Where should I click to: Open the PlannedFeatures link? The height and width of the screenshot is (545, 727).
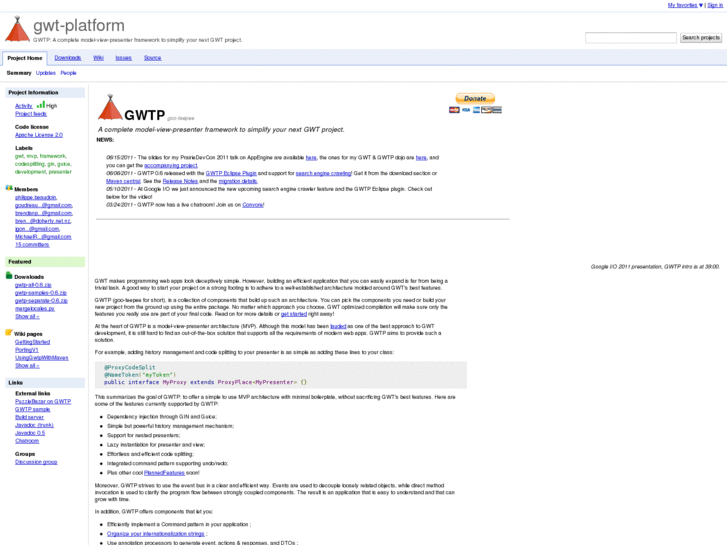click(164, 473)
